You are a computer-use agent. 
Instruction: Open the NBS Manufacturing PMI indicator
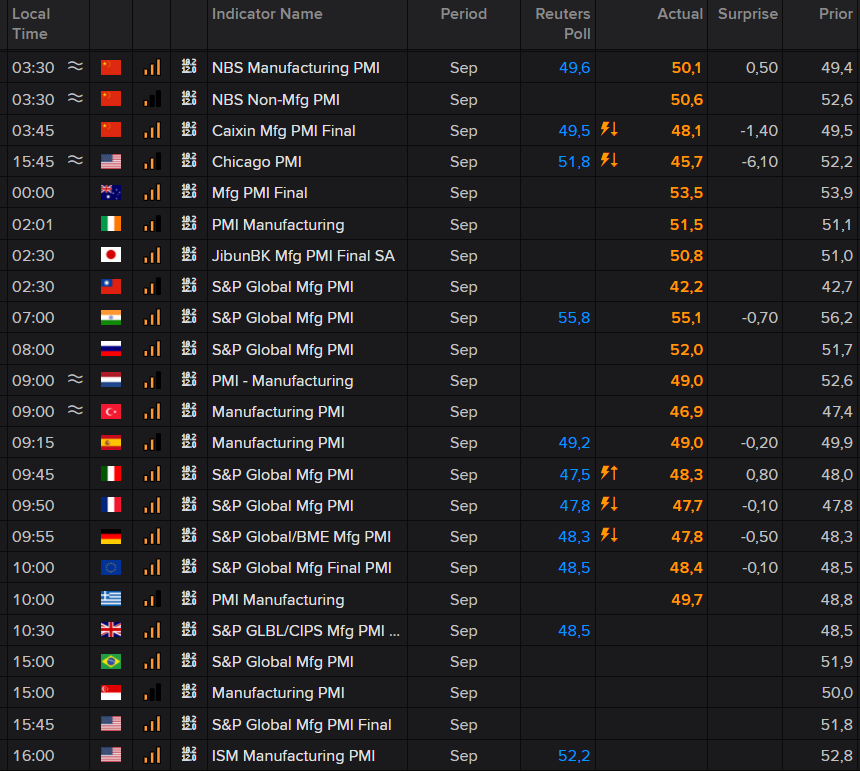click(296, 67)
